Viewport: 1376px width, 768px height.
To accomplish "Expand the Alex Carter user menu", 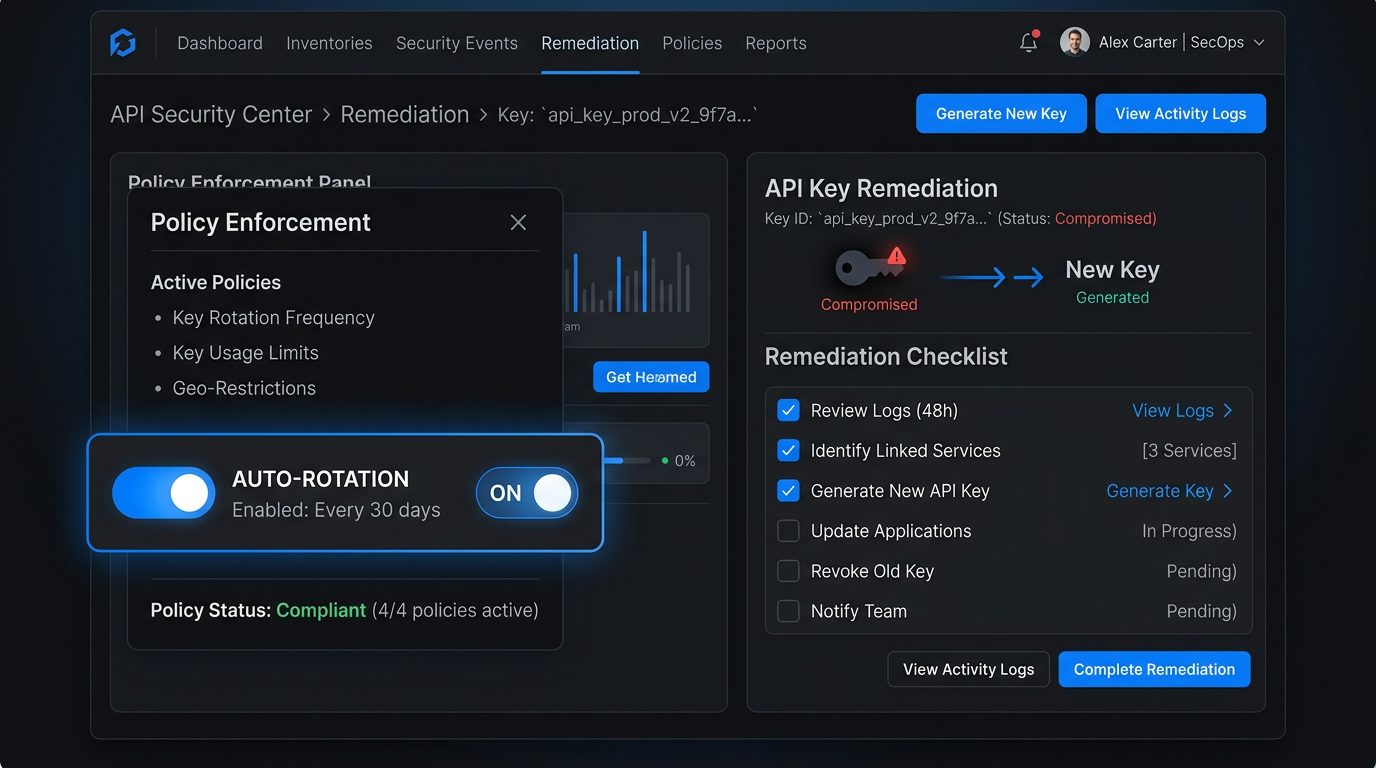I will tap(1259, 43).
